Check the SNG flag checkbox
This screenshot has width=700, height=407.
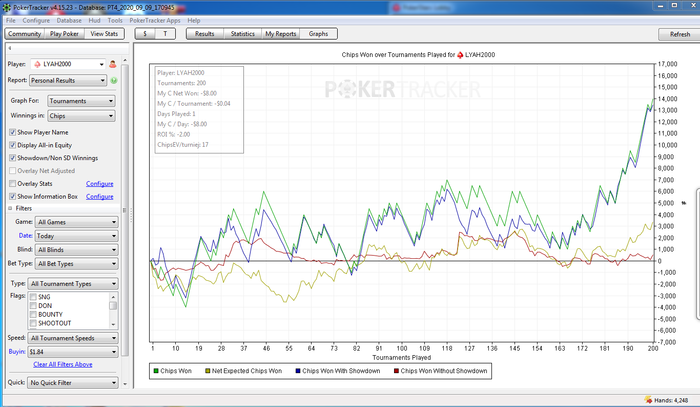[33, 297]
